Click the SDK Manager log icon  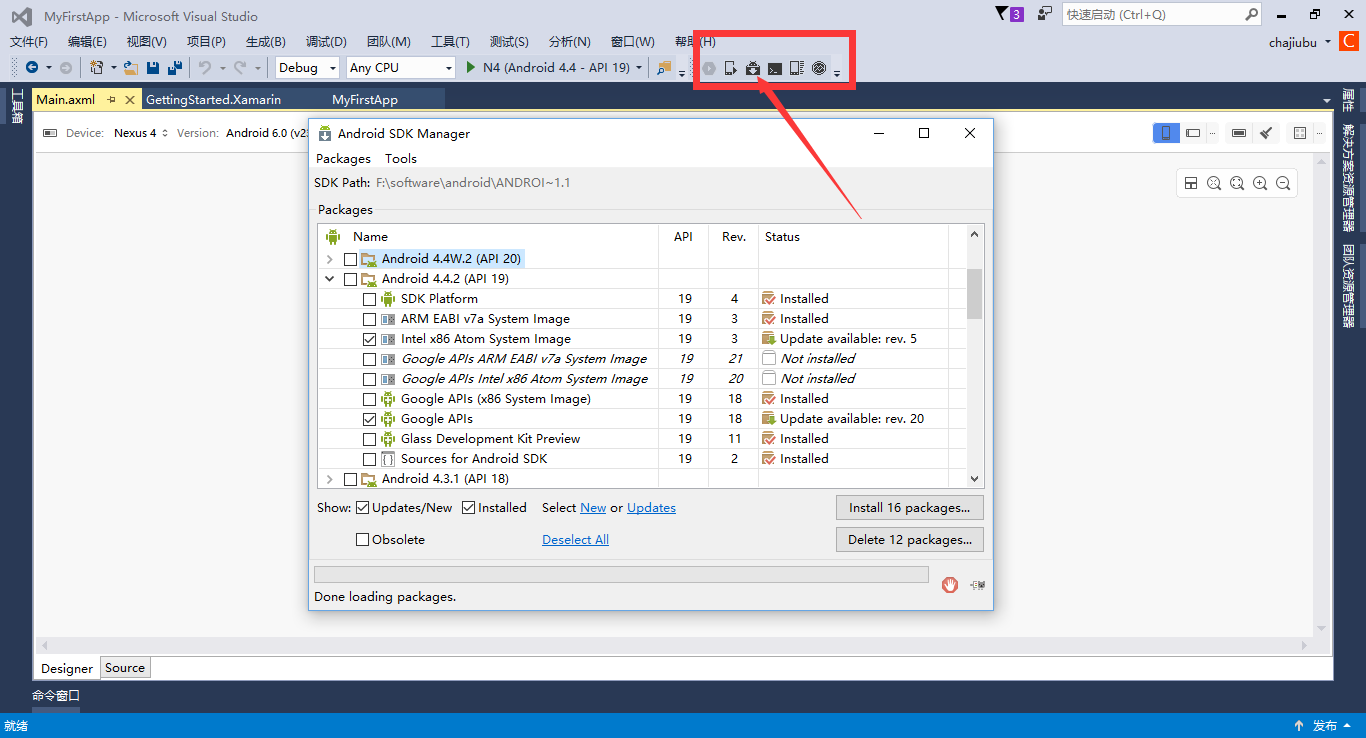[x=977, y=585]
